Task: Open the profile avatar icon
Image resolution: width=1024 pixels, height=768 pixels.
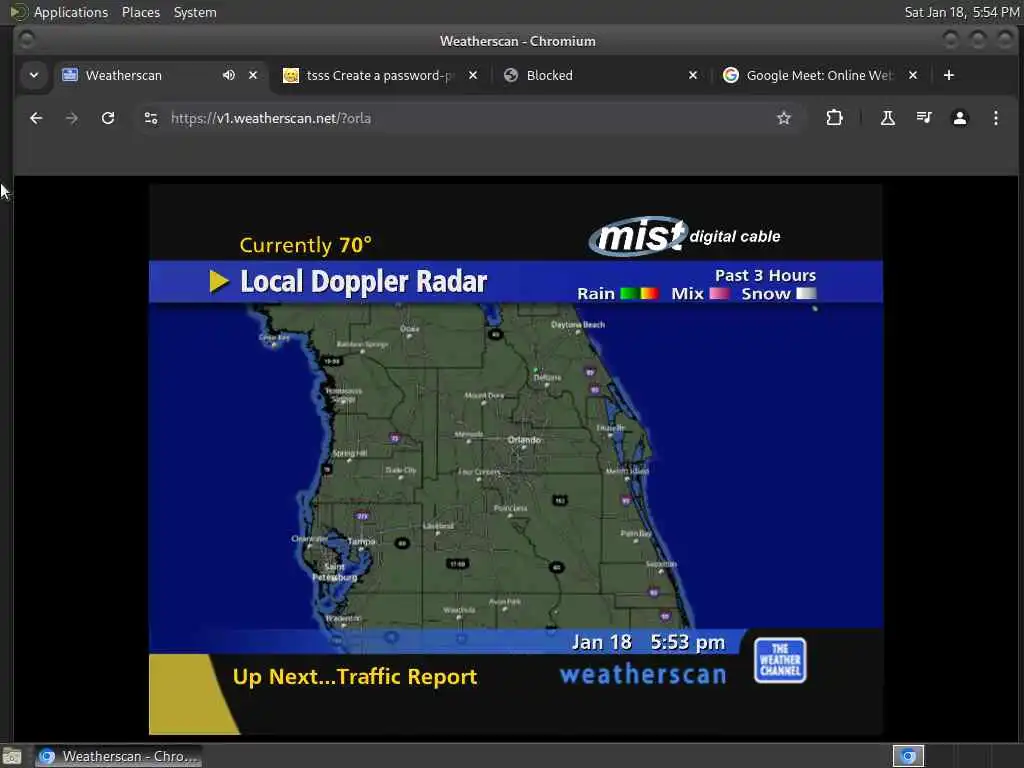Action: [x=959, y=118]
